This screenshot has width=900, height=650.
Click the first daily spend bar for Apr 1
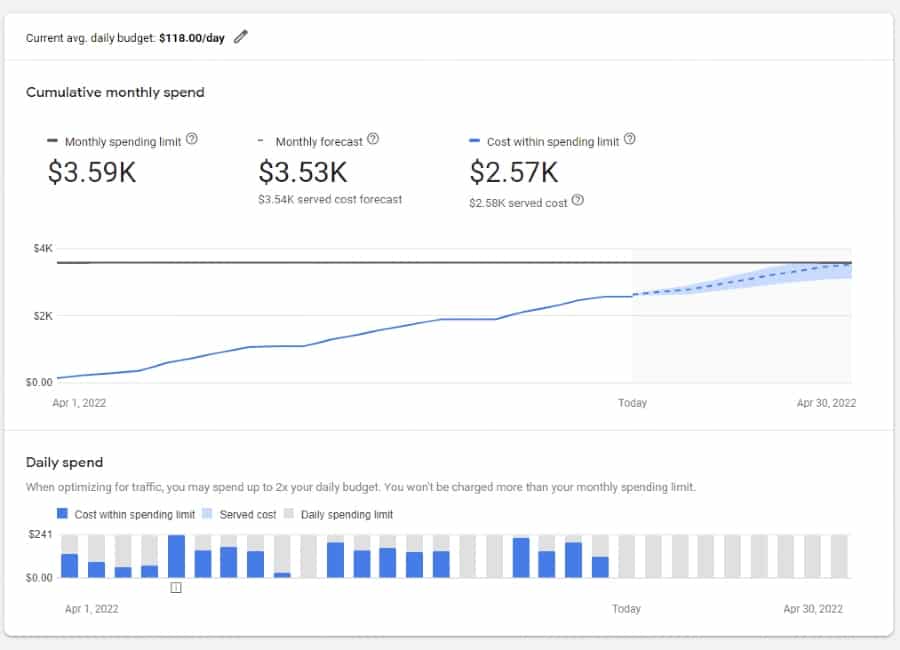point(69,566)
